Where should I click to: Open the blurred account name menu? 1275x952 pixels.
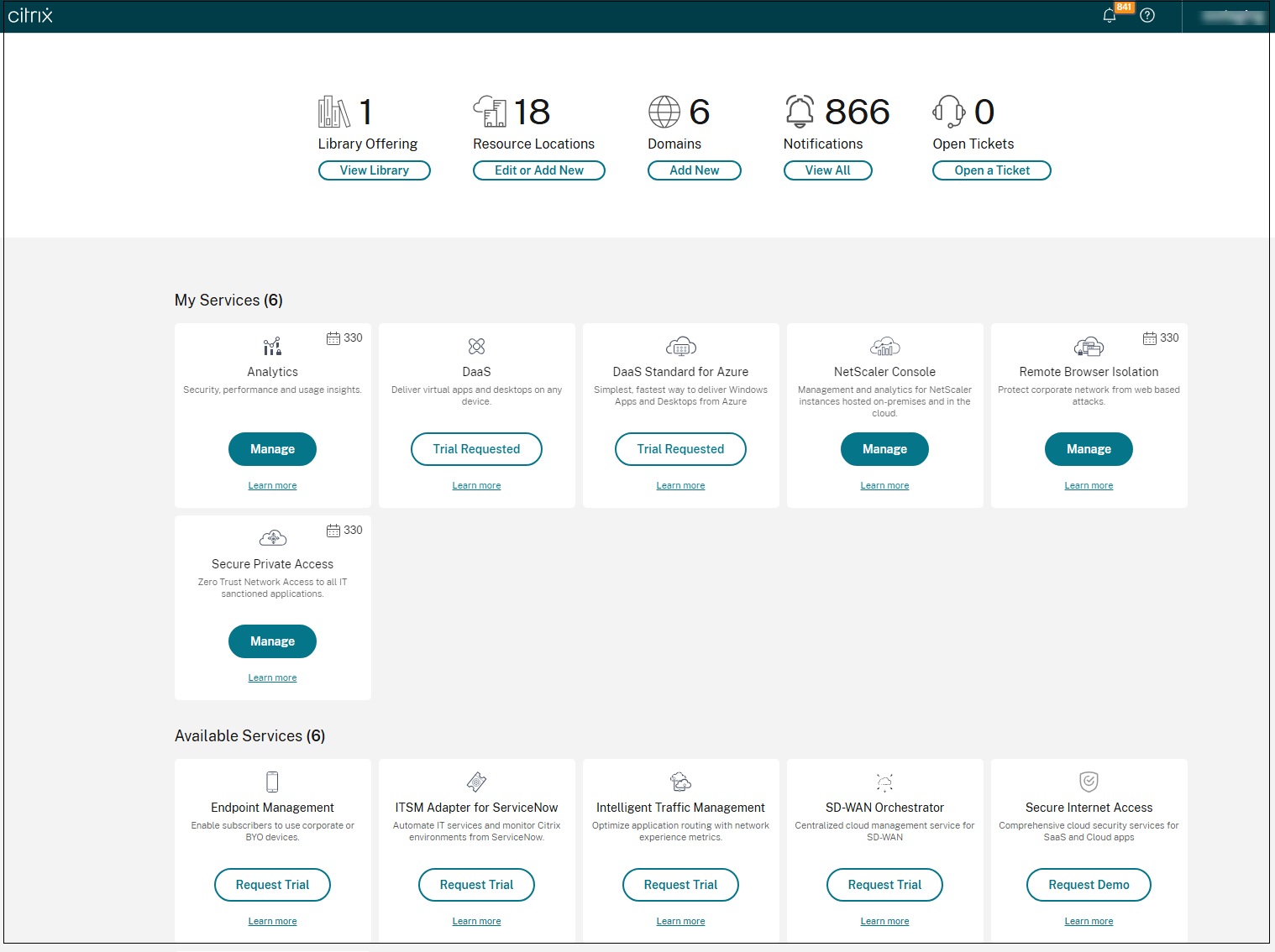click(1232, 16)
